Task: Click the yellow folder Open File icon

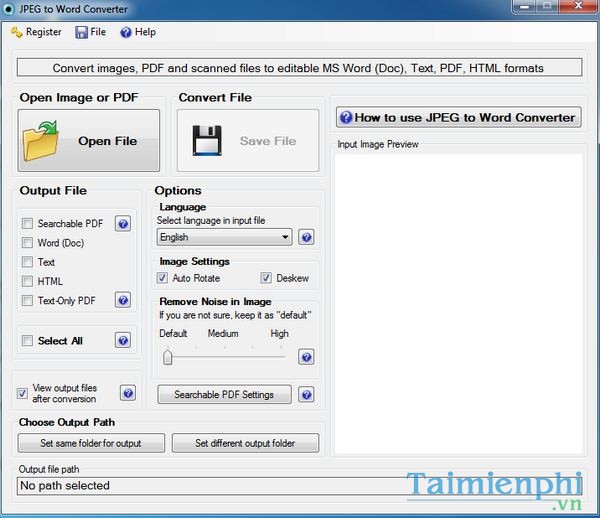Action: click(x=41, y=140)
